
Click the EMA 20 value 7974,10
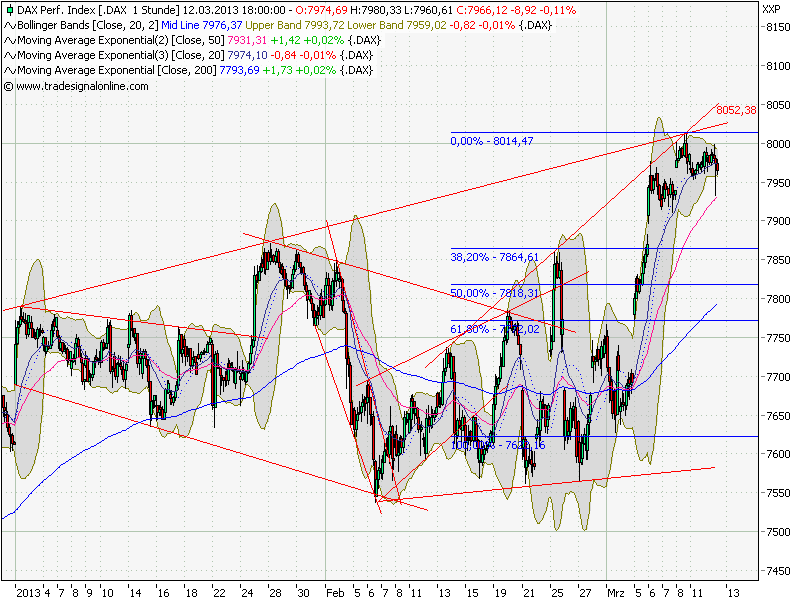pyautogui.click(x=247, y=55)
